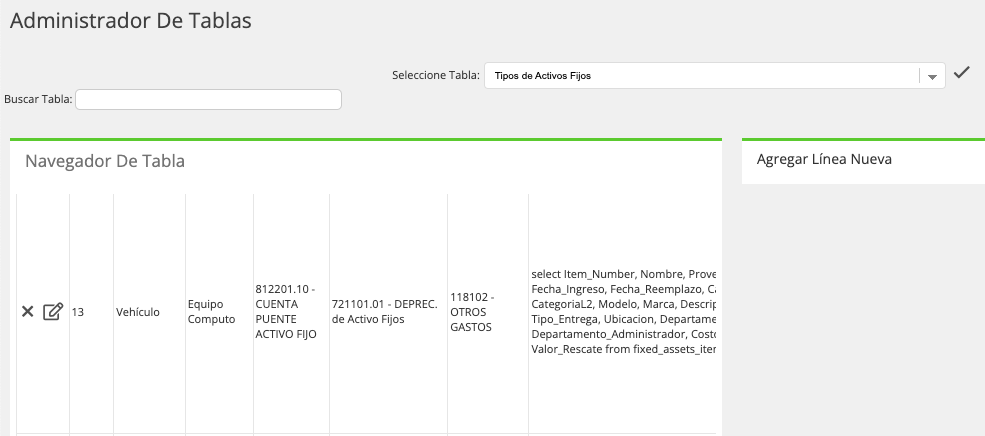
Task: Click the 812201.10 CUENTA PUENTE ACTIVO FIJO cell
Action: 286,312
